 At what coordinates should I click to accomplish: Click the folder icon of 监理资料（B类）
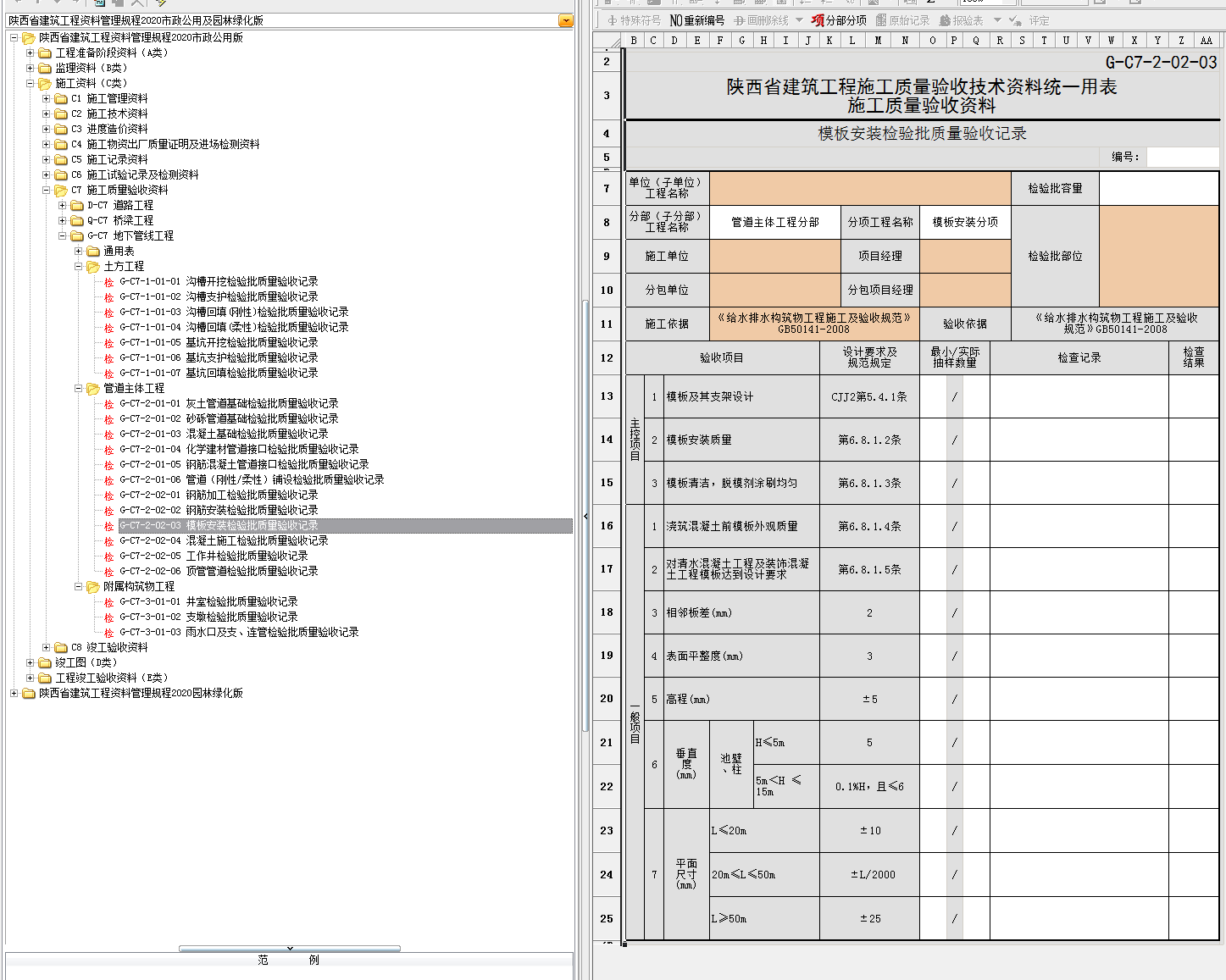[45, 68]
